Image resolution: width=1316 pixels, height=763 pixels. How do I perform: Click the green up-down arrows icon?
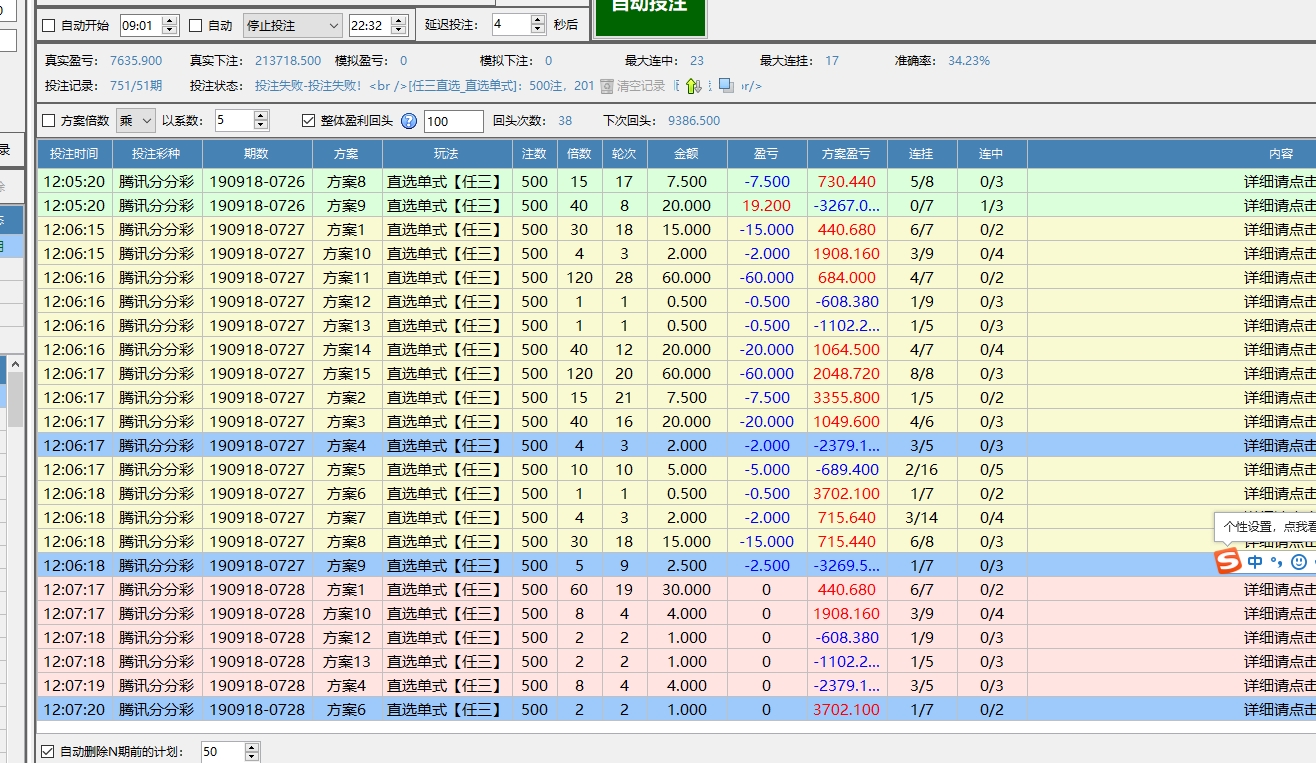coord(693,86)
